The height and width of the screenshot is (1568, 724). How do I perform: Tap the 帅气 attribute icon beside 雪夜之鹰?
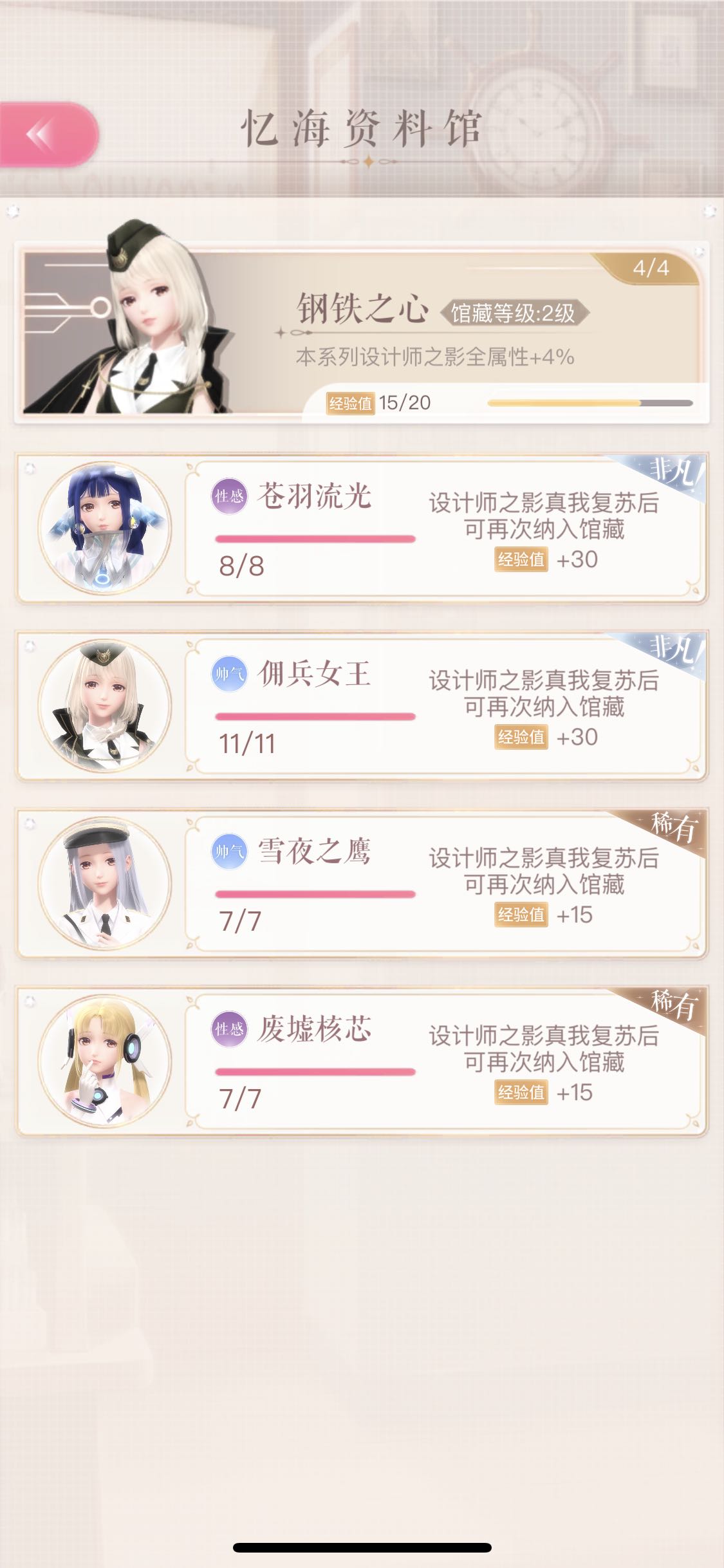coord(229,851)
